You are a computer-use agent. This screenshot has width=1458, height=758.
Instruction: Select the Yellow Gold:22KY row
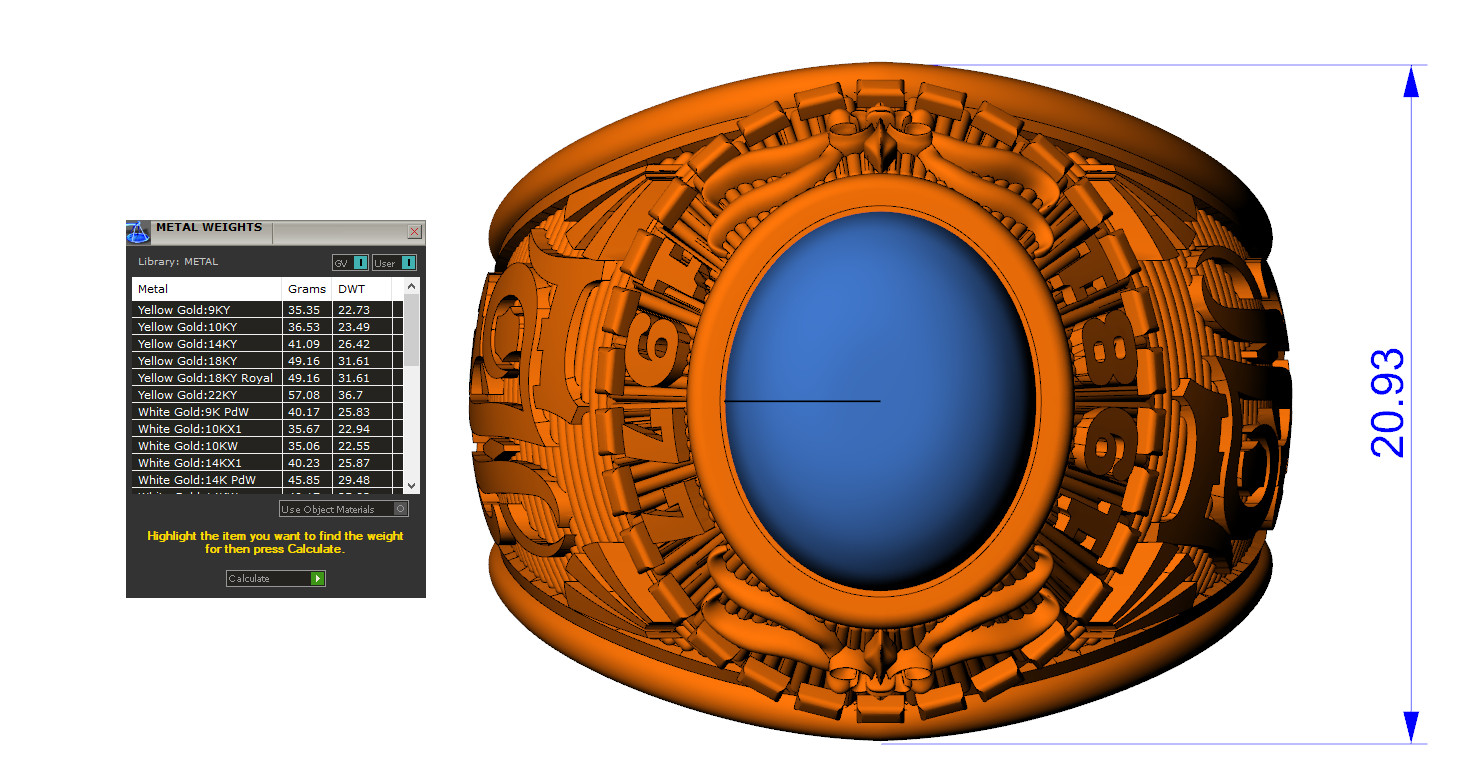(206, 395)
